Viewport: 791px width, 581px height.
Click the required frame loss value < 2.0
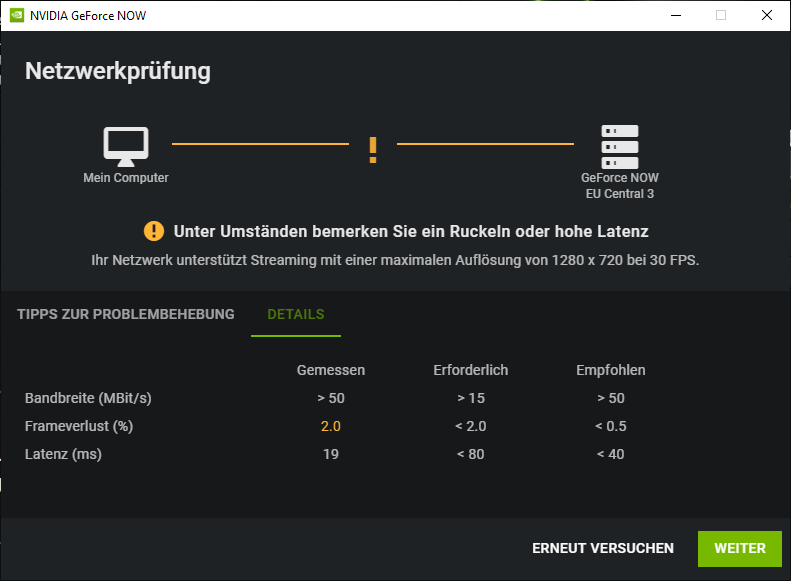pyautogui.click(x=471, y=426)
